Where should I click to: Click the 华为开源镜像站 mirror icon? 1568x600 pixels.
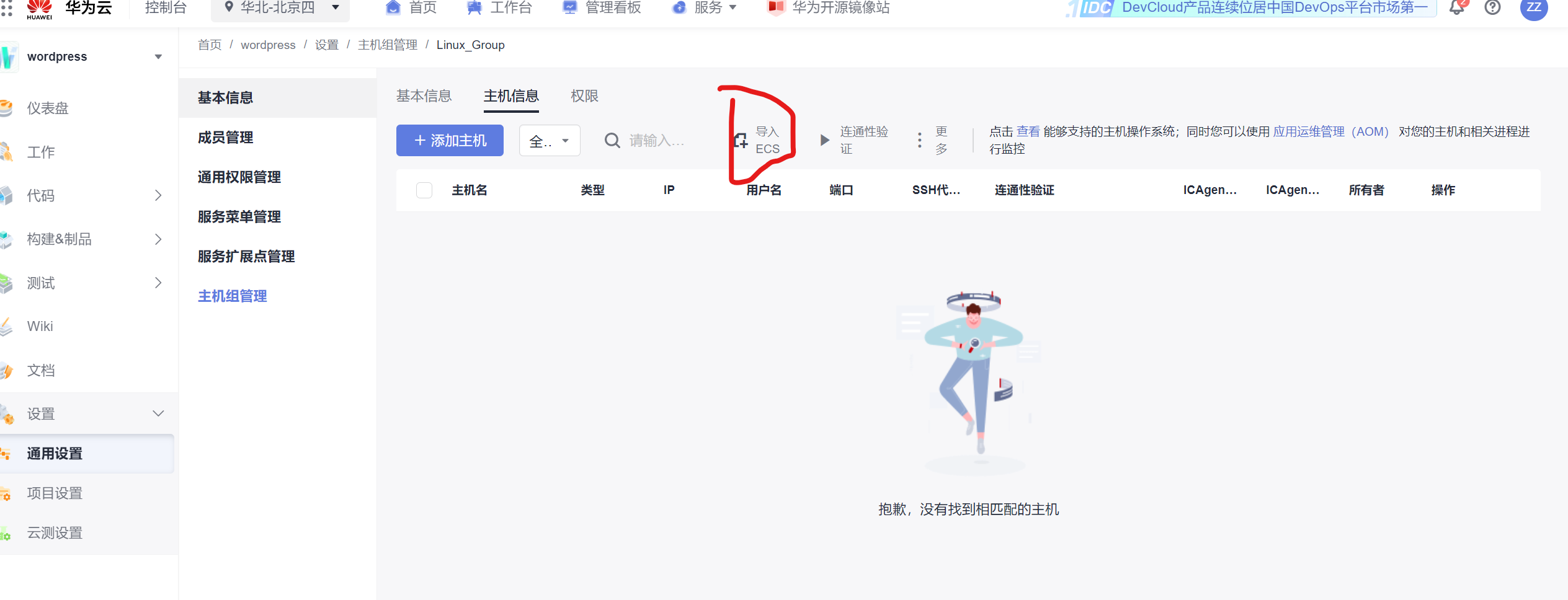776,7
